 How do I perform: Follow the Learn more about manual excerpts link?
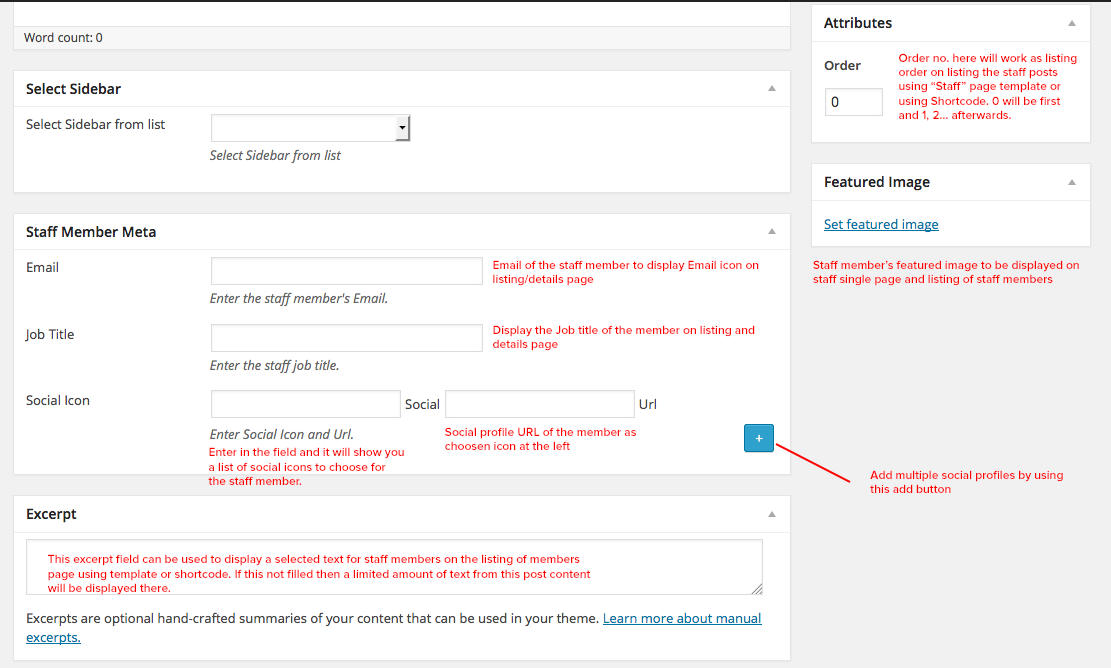tap(681, 619)
